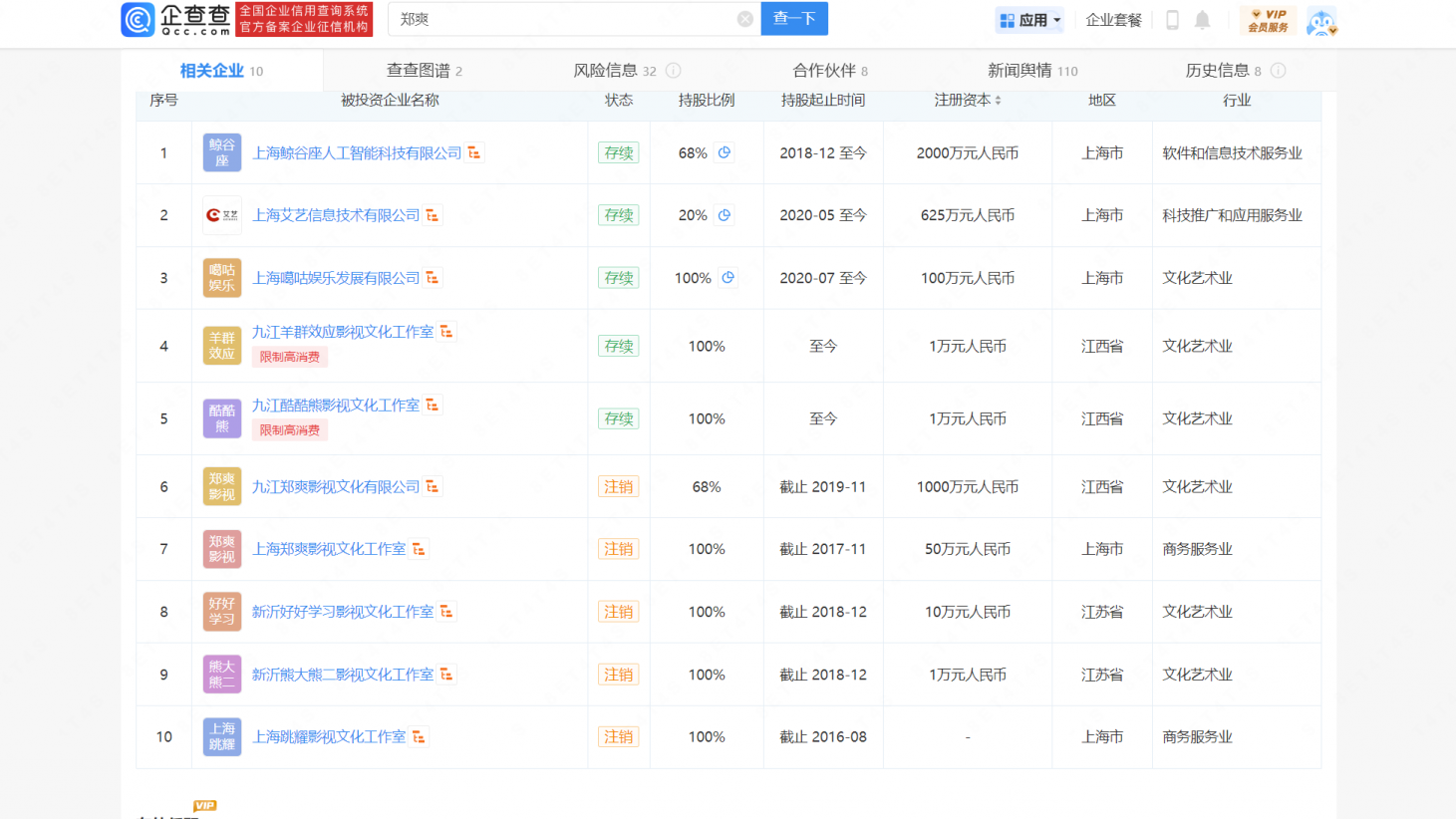Click 鲸谷座 company logo thumbnail
Screen dimensions: 1456x819
(222, 153)
